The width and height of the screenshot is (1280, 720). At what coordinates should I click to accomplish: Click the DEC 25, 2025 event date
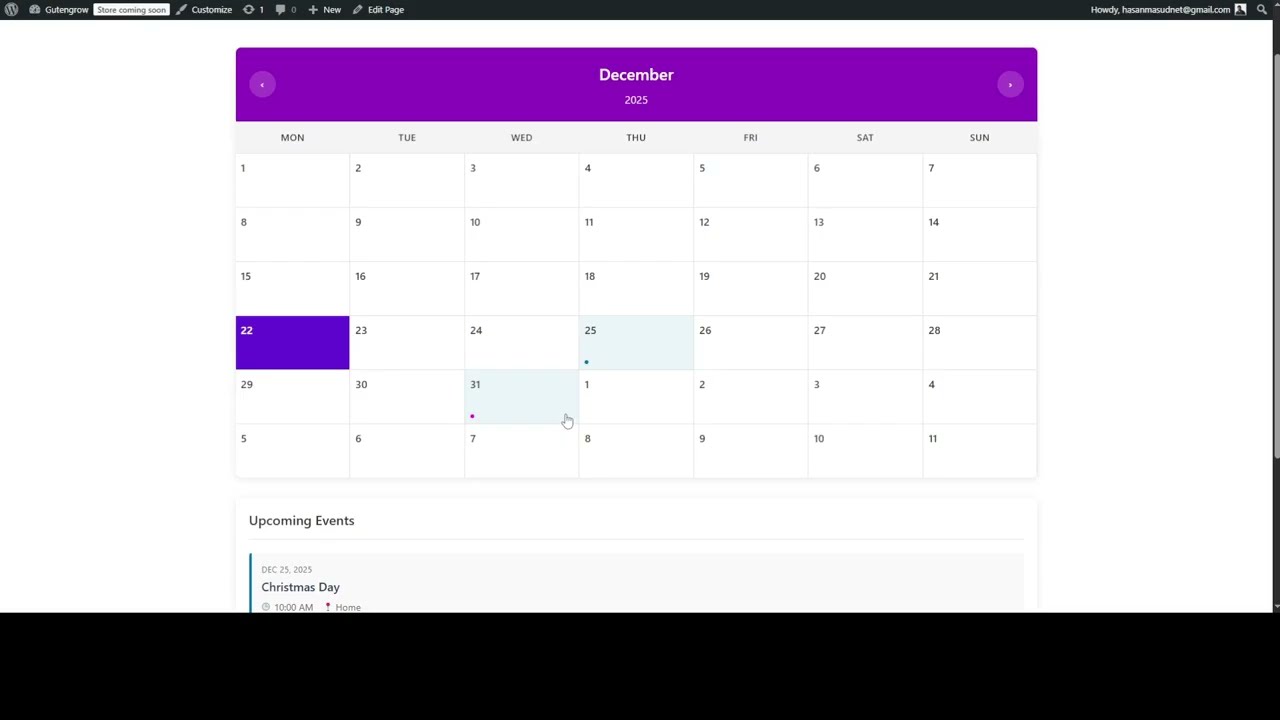[x=286, y=569]
